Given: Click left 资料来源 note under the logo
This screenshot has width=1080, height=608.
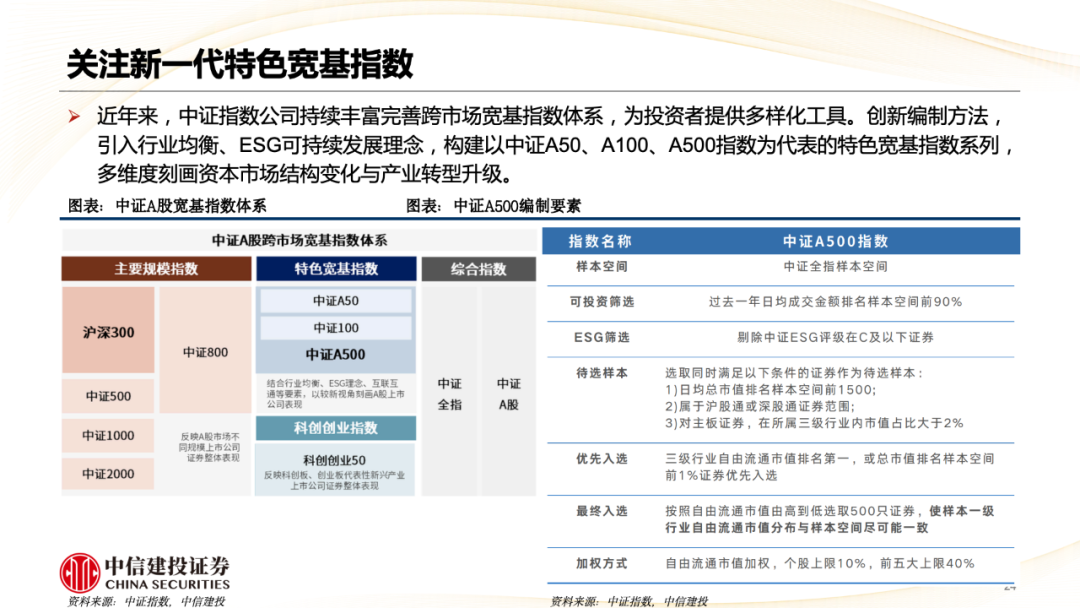Looking at the screenshot, I should [x=146, y=601].
